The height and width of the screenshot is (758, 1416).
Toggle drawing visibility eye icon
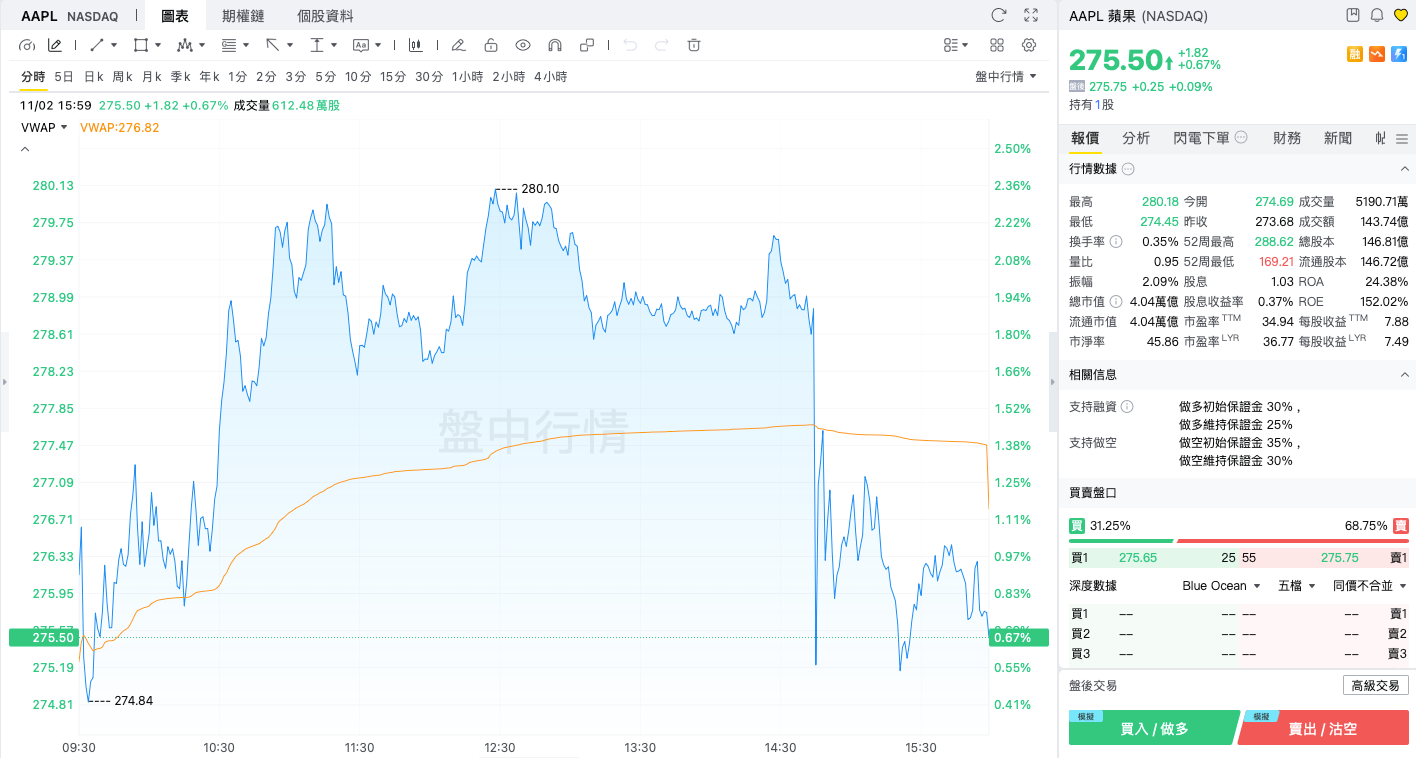[522, 45]
